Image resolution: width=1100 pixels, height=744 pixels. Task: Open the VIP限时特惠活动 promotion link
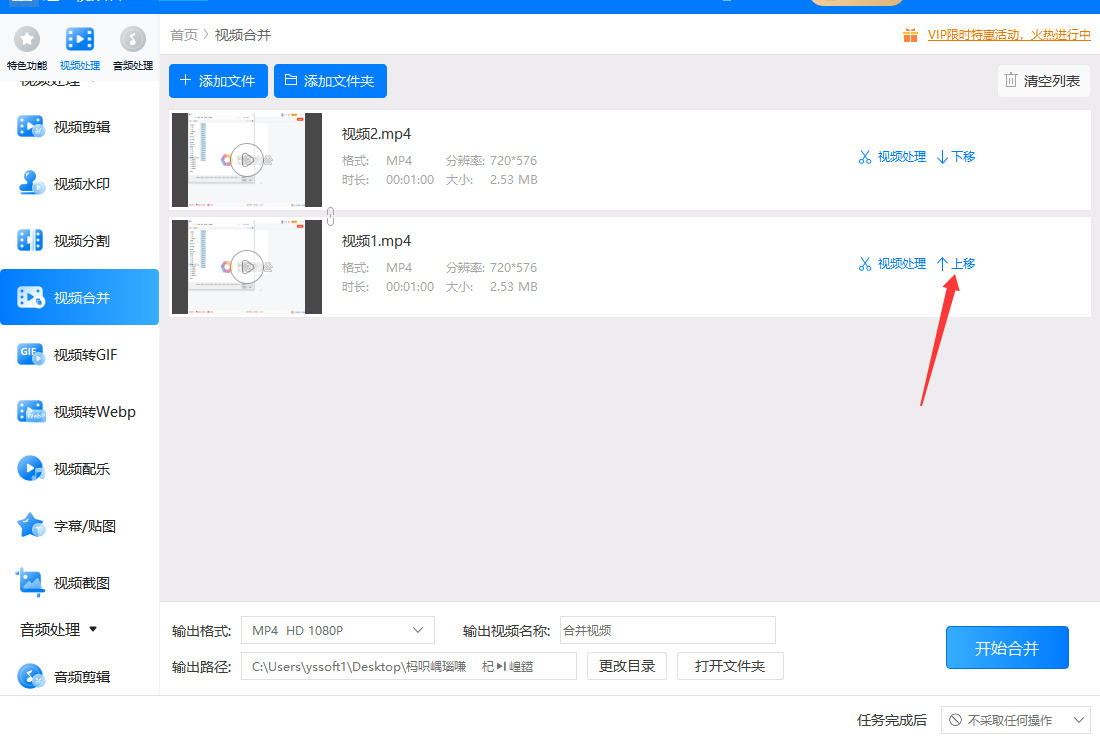pos(1009,34)
